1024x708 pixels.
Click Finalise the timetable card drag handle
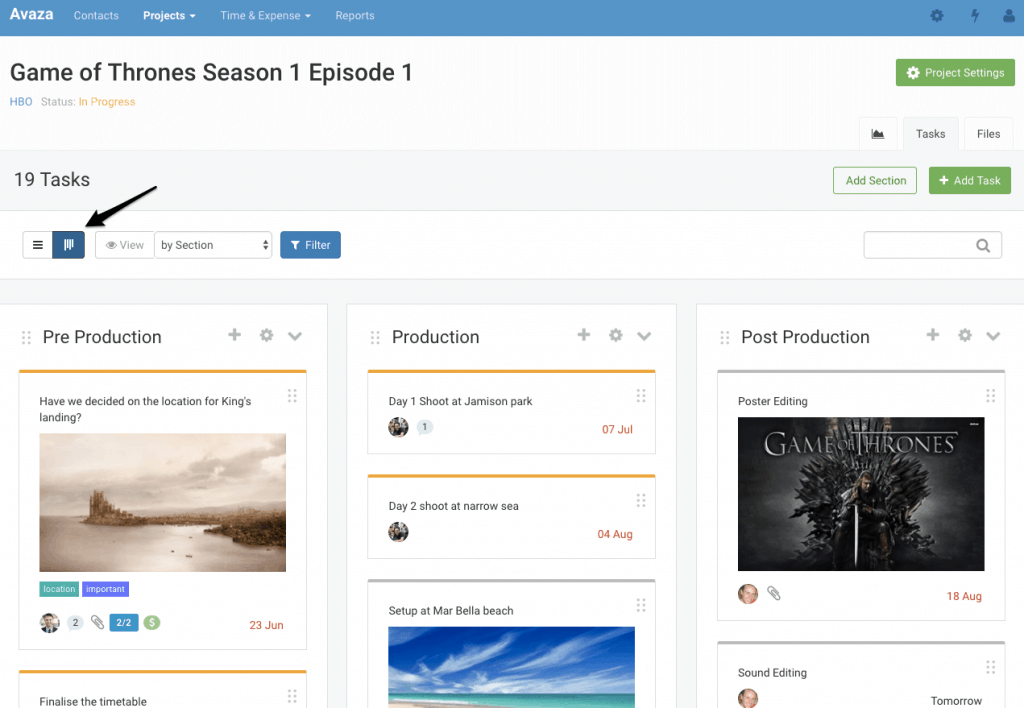pyautogui.click(x=292, y=696)
